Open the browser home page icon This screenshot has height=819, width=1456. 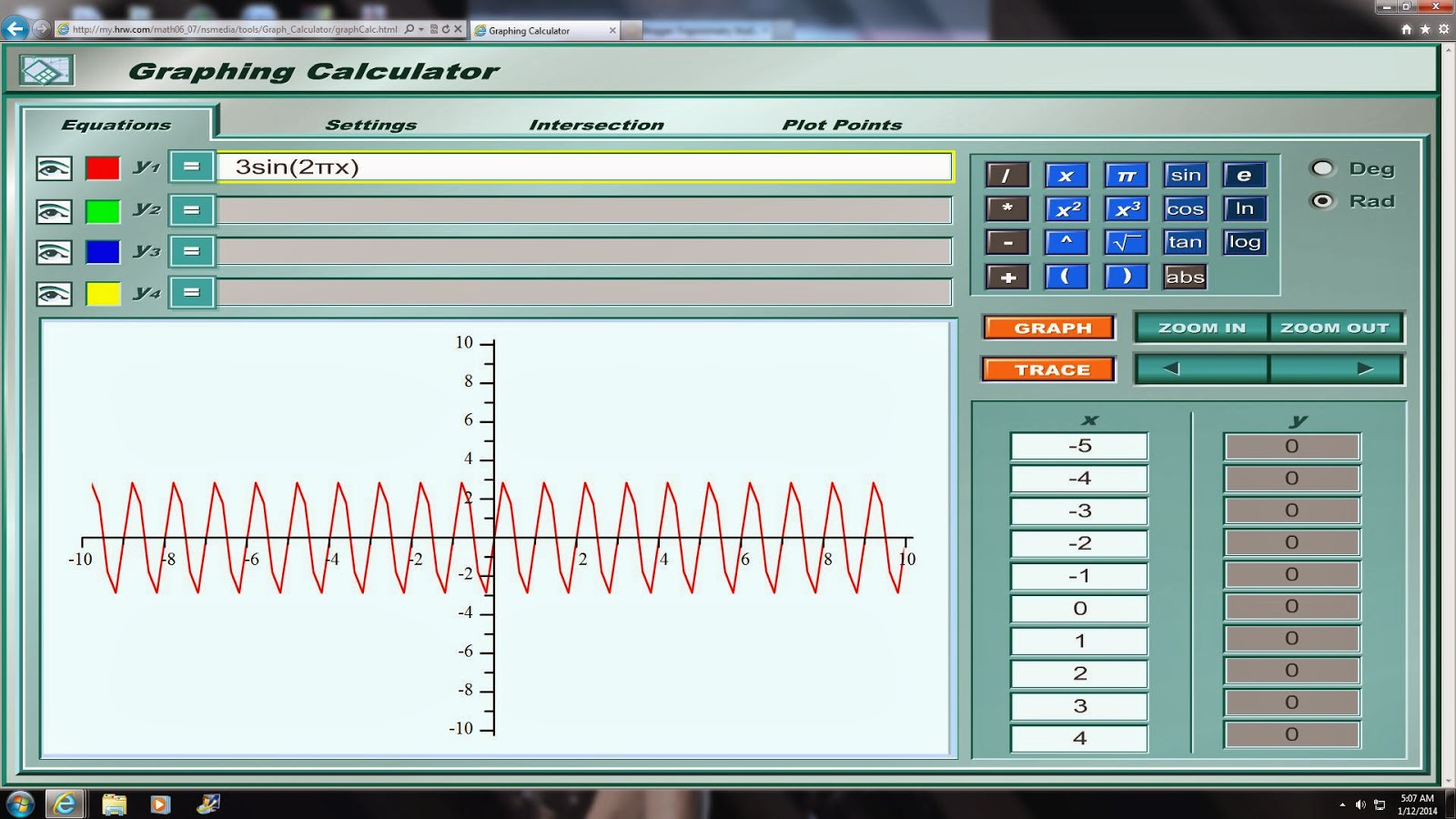click(x=1407, y=29)
